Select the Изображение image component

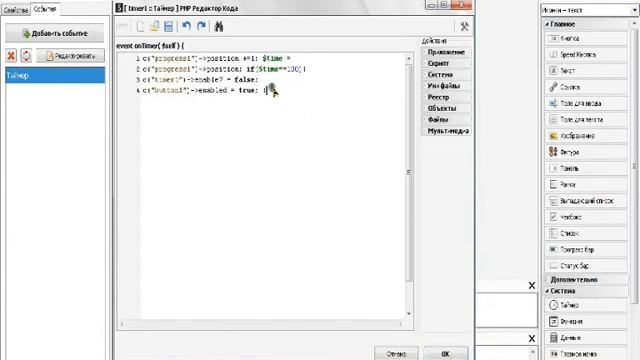(x=586, y=136)
